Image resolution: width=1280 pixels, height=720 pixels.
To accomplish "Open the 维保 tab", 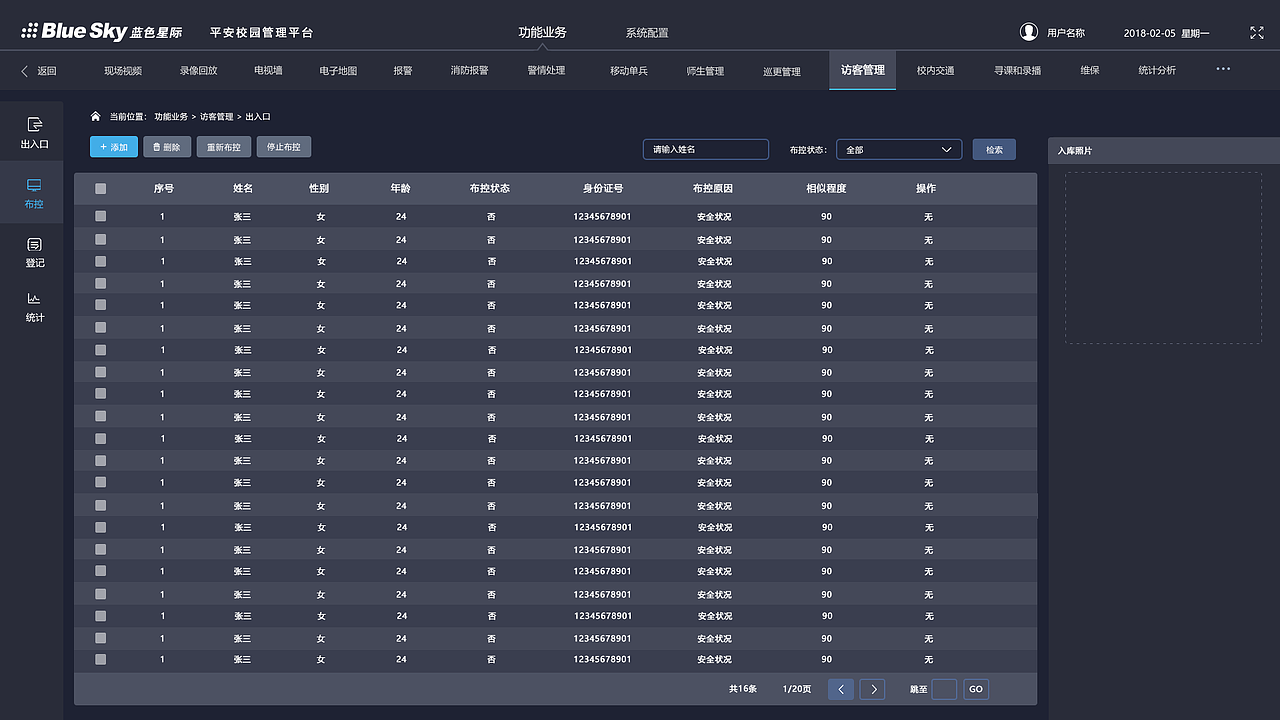I will pyautogui.click(x=1090, y=71).
